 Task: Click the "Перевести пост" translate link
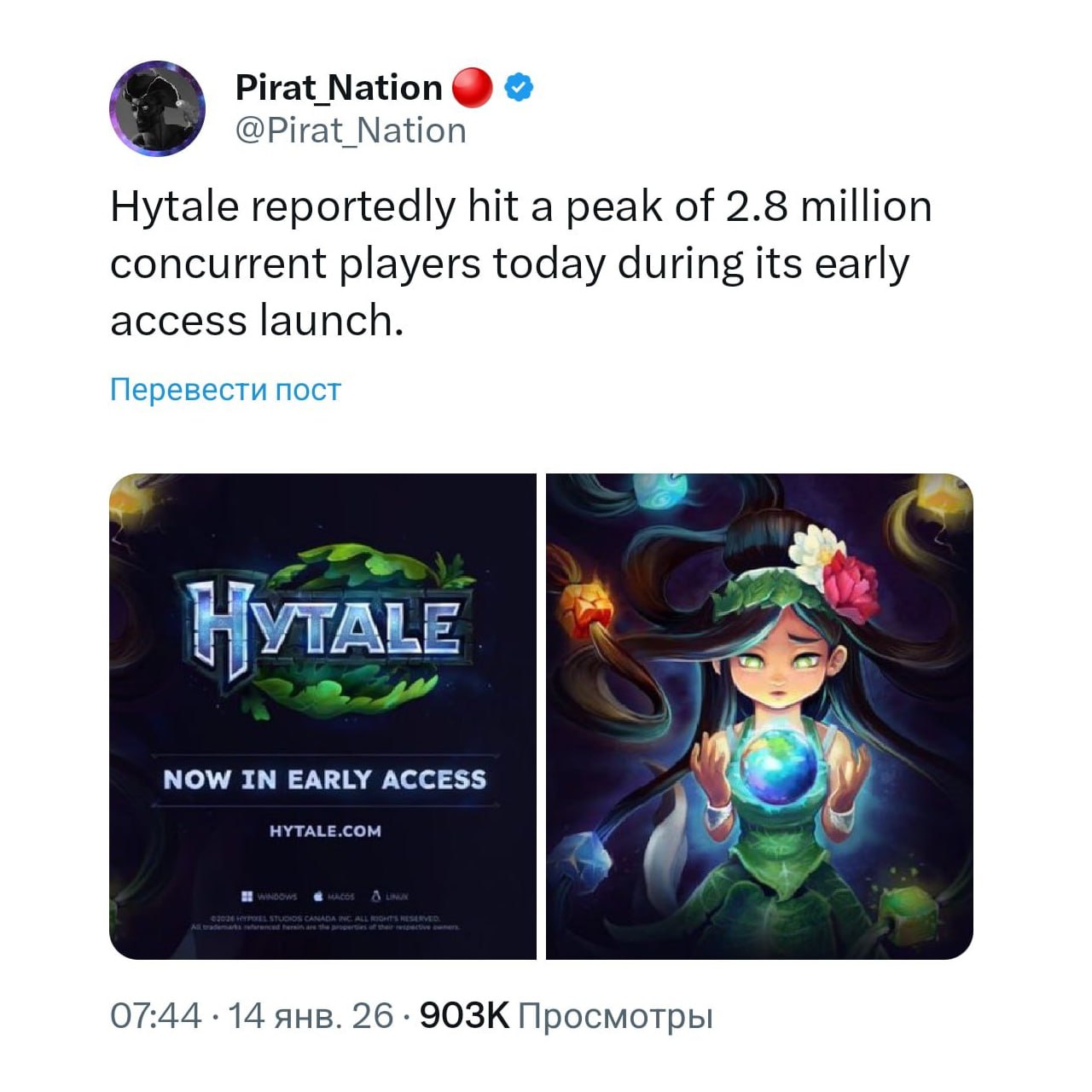[225, 390]
